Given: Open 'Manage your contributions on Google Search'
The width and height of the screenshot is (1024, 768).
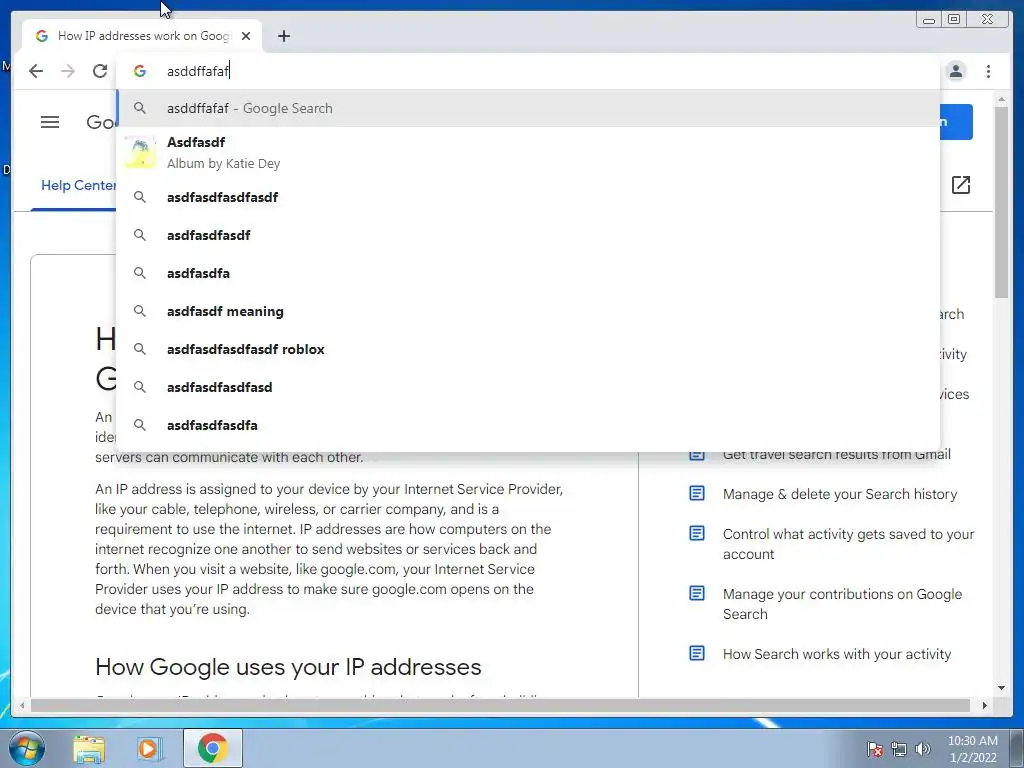Looking at the screenshot, I should pyautogui.click(x=842, y=604).
